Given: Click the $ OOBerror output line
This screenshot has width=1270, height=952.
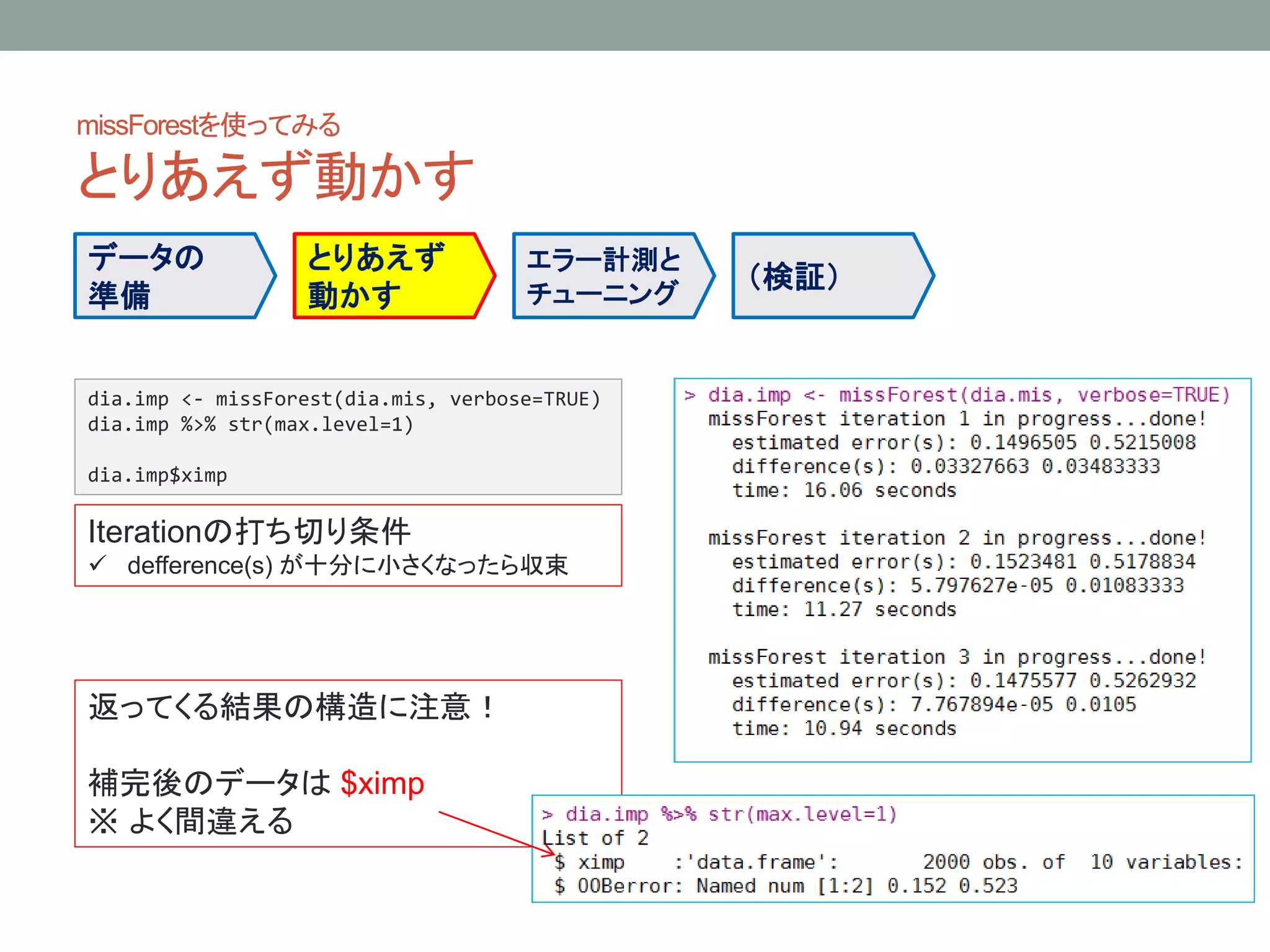Looking at the screenshot, I should point(785,886).
